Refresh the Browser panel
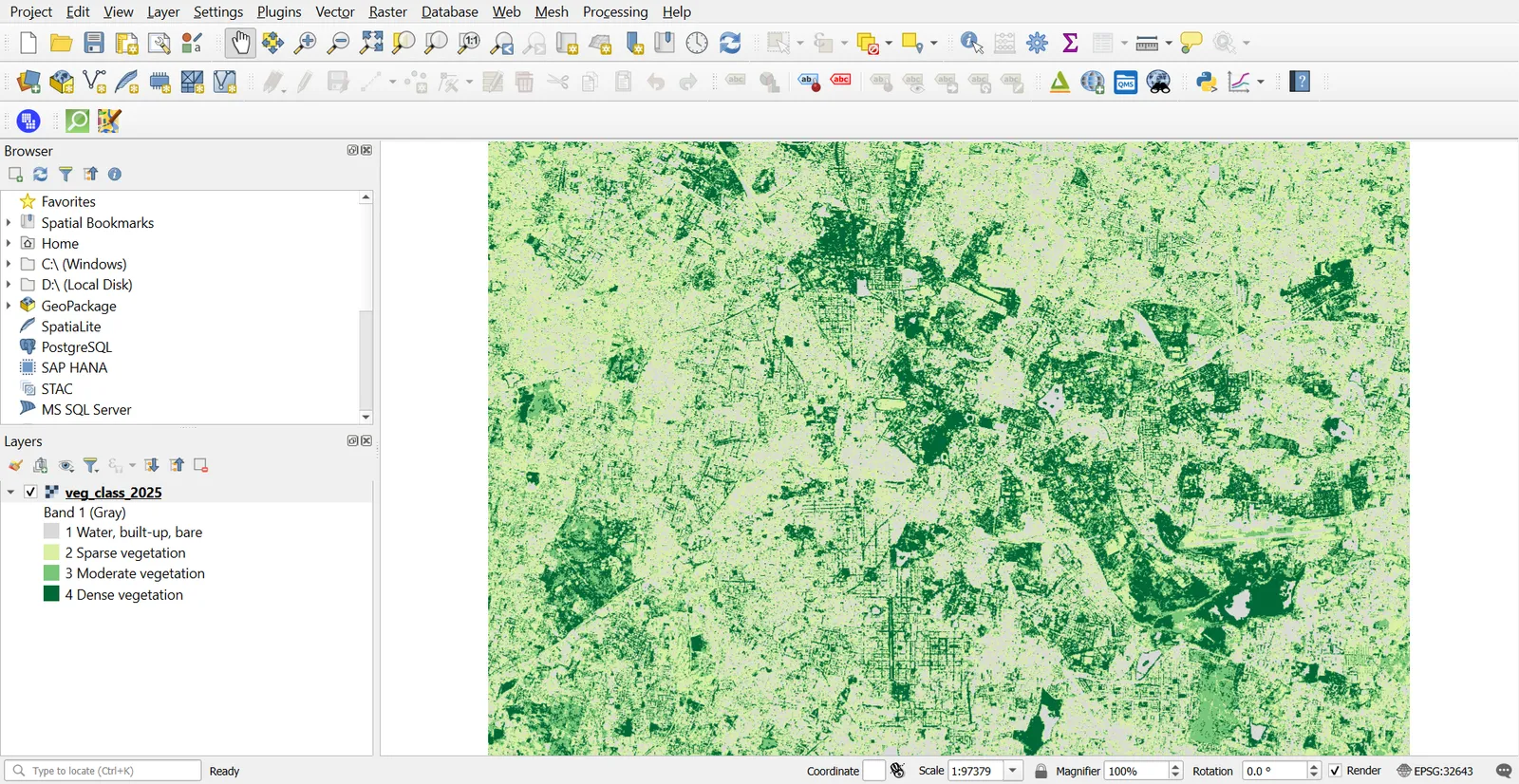 [40, 175]
